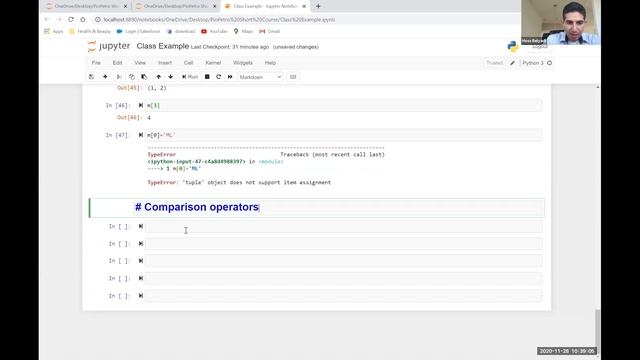Click the webcam video thumbnail

point(560,22)
